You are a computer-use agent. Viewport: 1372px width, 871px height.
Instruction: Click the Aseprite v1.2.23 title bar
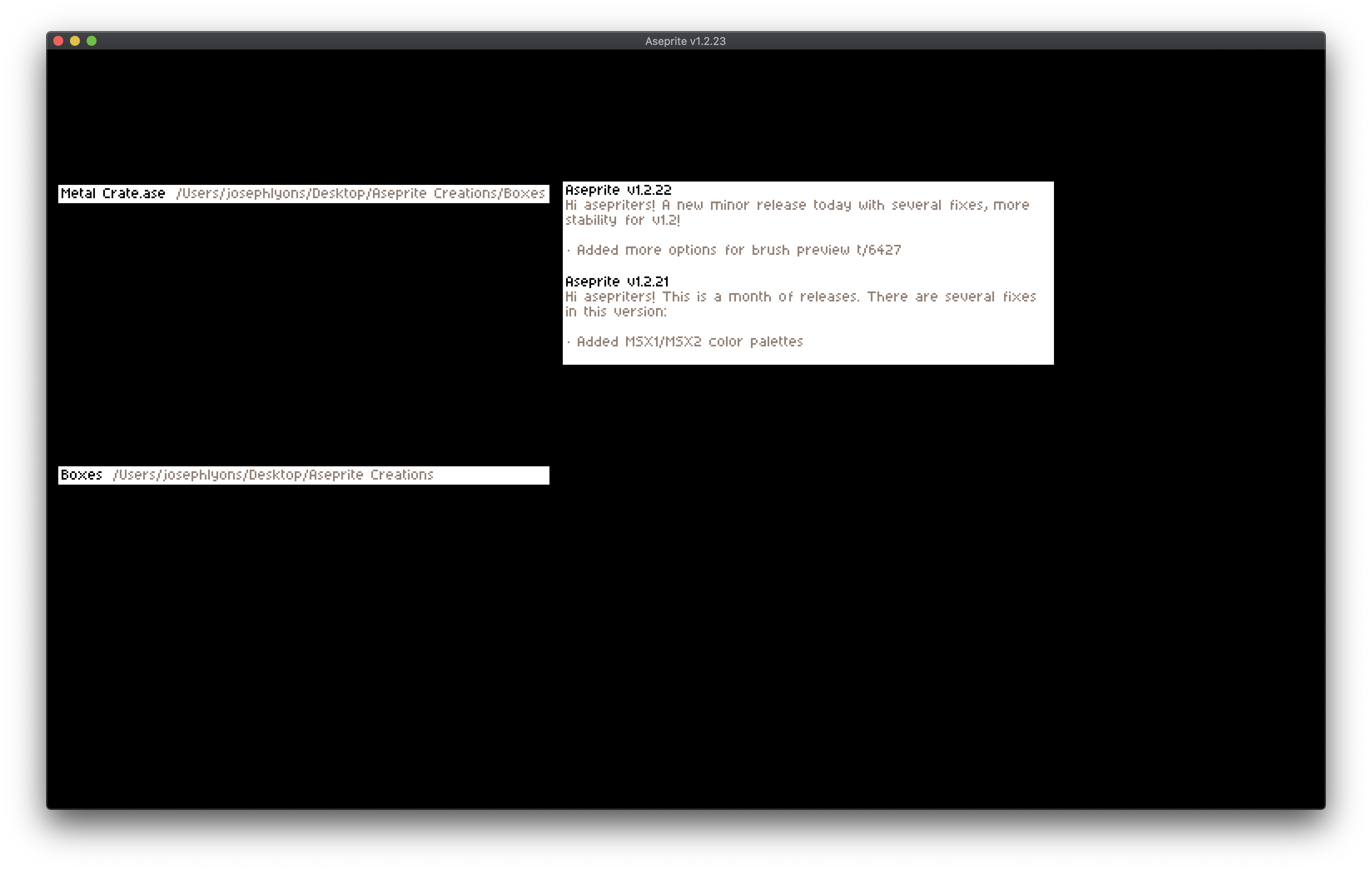pos(686,41)
